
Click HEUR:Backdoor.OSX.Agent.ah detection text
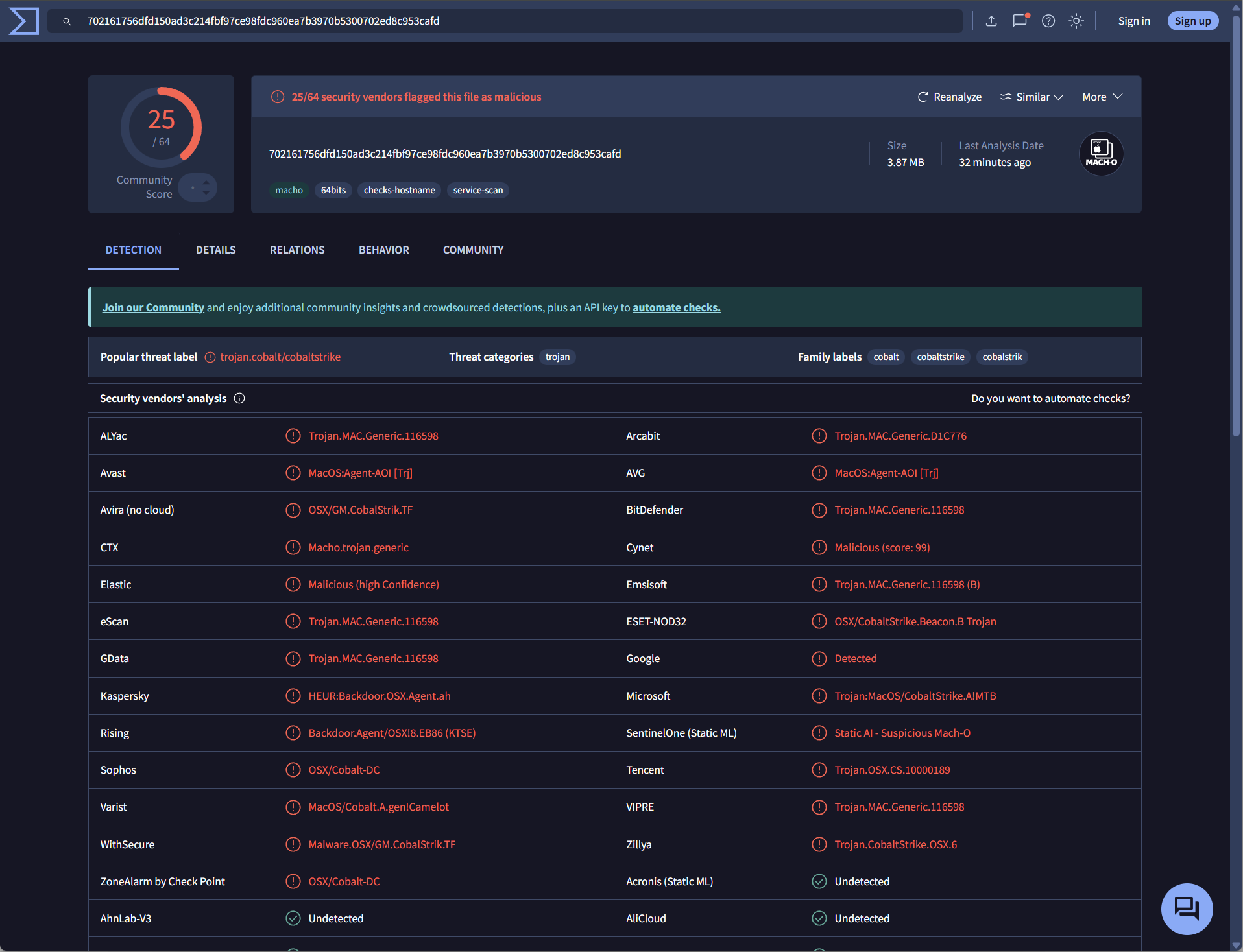click(380, 696)
